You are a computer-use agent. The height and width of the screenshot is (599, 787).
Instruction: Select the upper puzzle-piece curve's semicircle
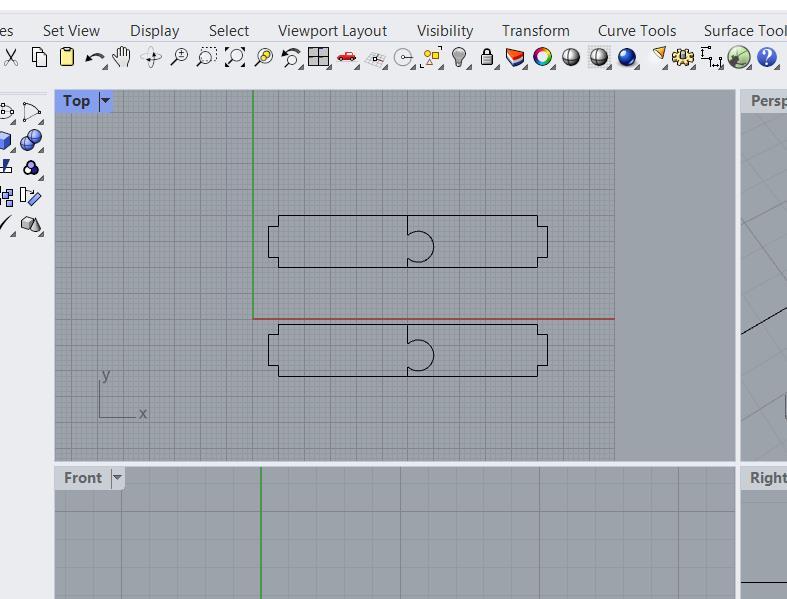[x=433, y=247]
